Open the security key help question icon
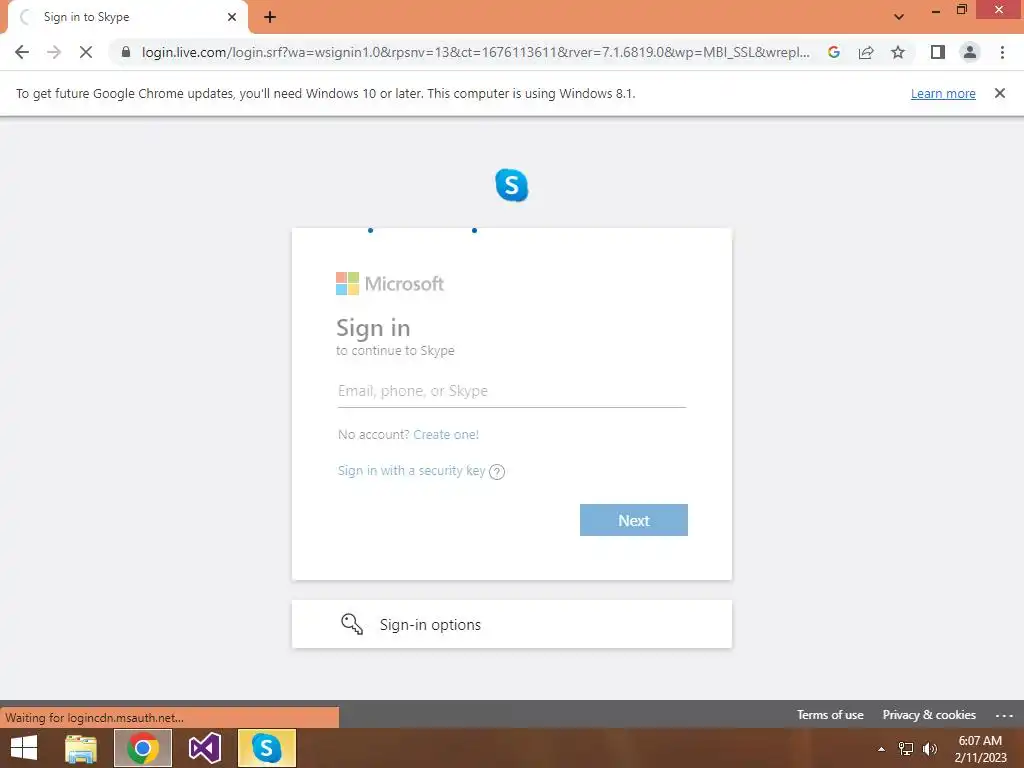Viewport: 1024px width, 768px height. click(497, 472)
